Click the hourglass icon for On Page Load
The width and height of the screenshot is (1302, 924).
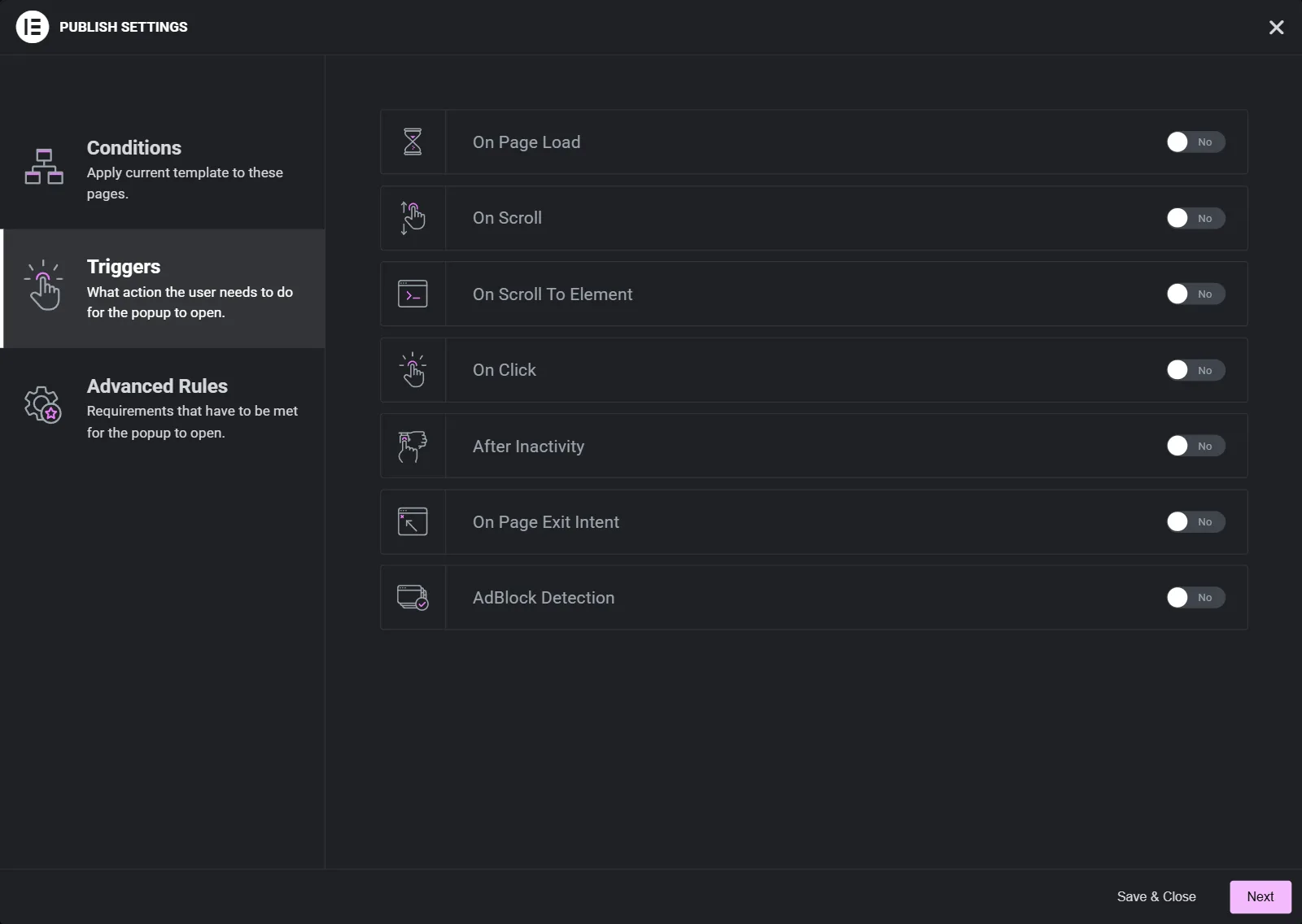coord(413,142)
